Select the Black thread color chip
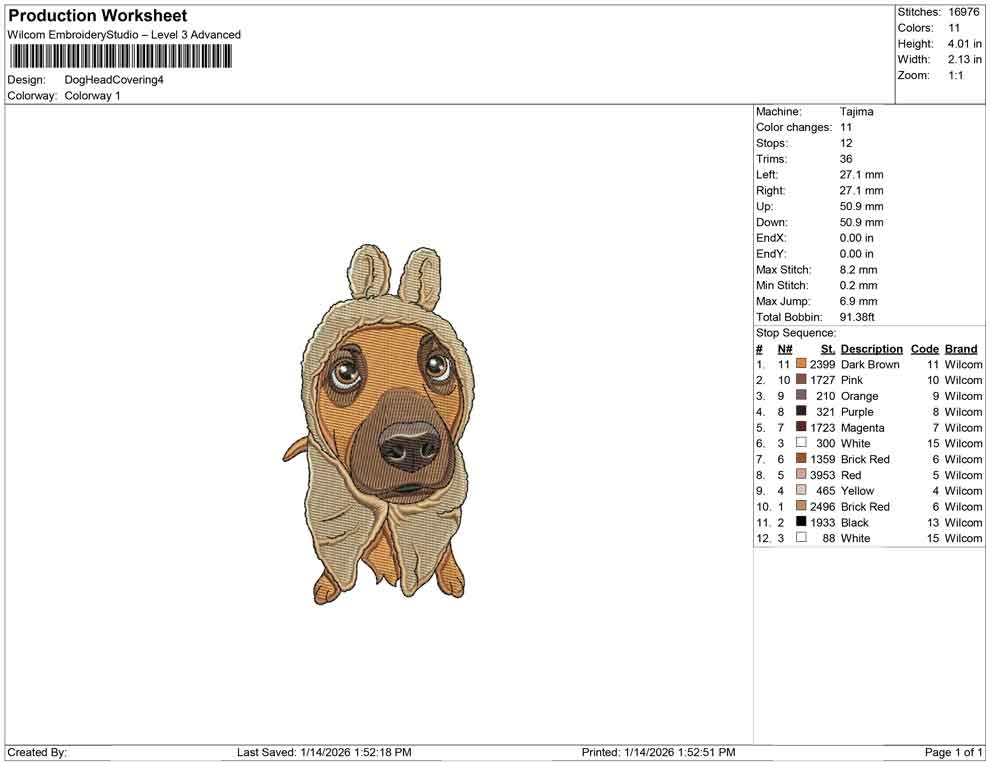This screenshot has height=762, width=990. [800, 522]
